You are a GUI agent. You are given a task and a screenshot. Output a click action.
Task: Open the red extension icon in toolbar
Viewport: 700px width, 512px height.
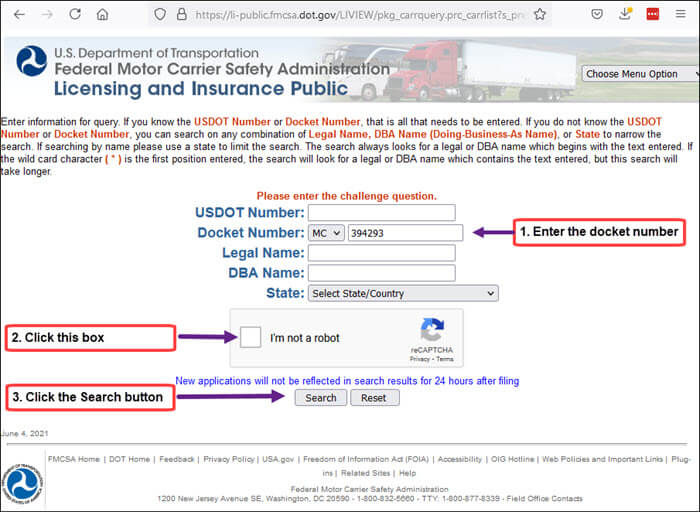tap(653, 14)
